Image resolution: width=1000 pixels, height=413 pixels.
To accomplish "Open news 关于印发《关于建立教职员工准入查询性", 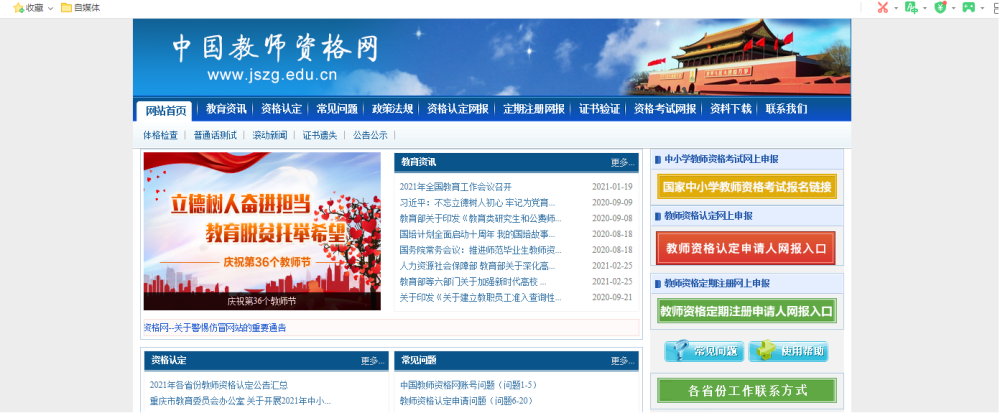I will (480, 297).
